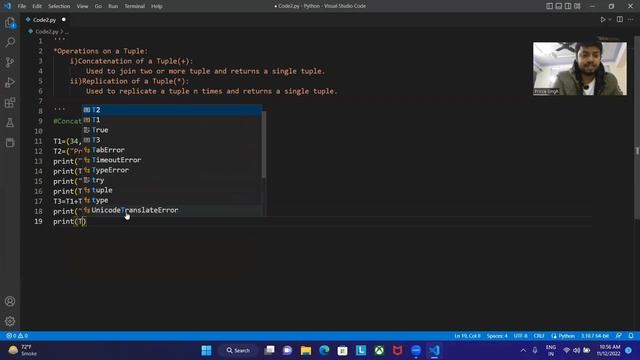Open editor More Actions ellipsis
Screen dimensions: 640x360
point(631,20)
